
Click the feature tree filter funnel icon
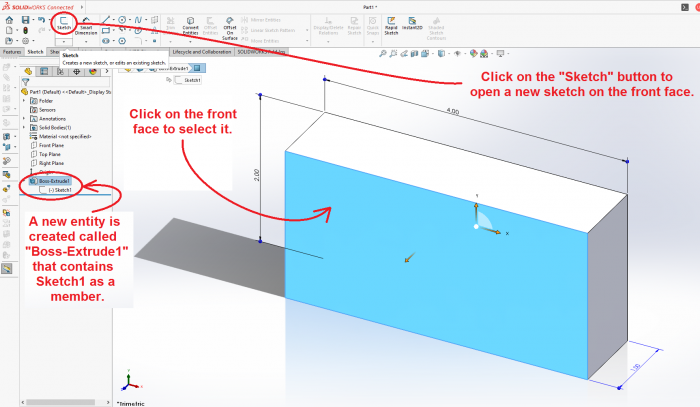tap(25, 82)
